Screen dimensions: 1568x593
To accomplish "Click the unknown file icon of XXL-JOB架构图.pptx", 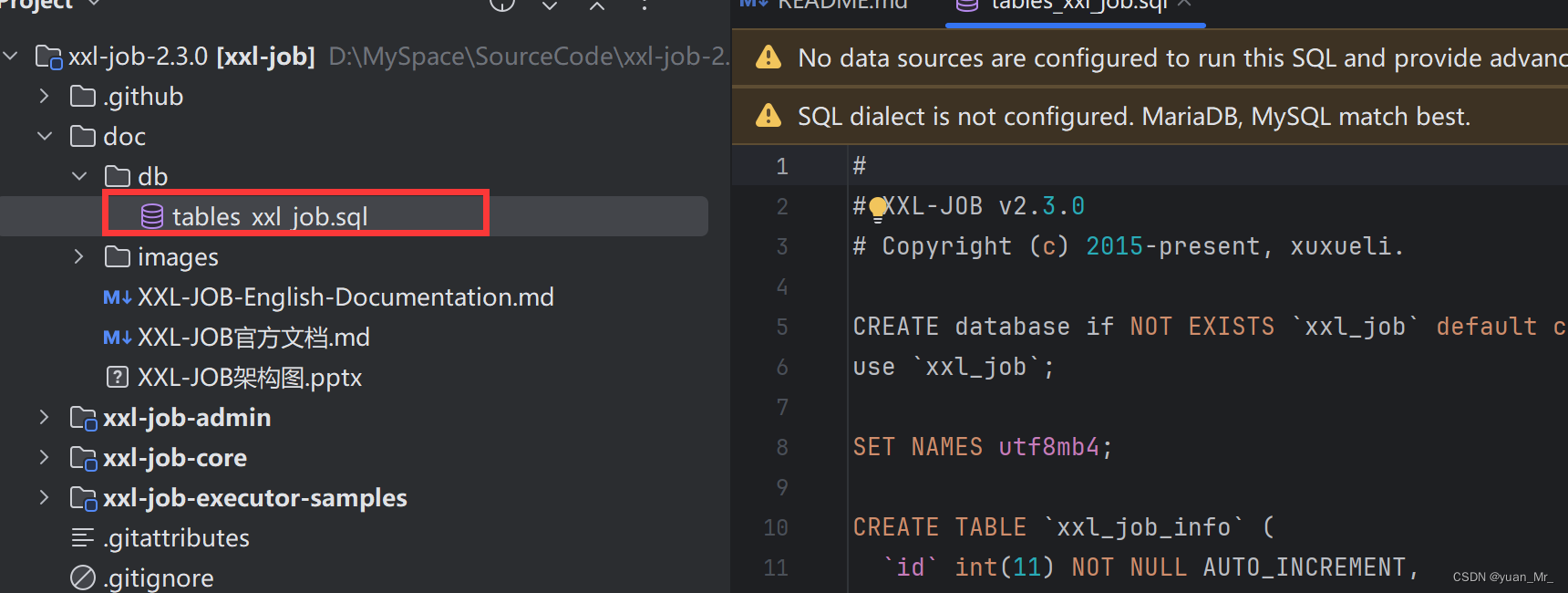I will pos(118,377).
